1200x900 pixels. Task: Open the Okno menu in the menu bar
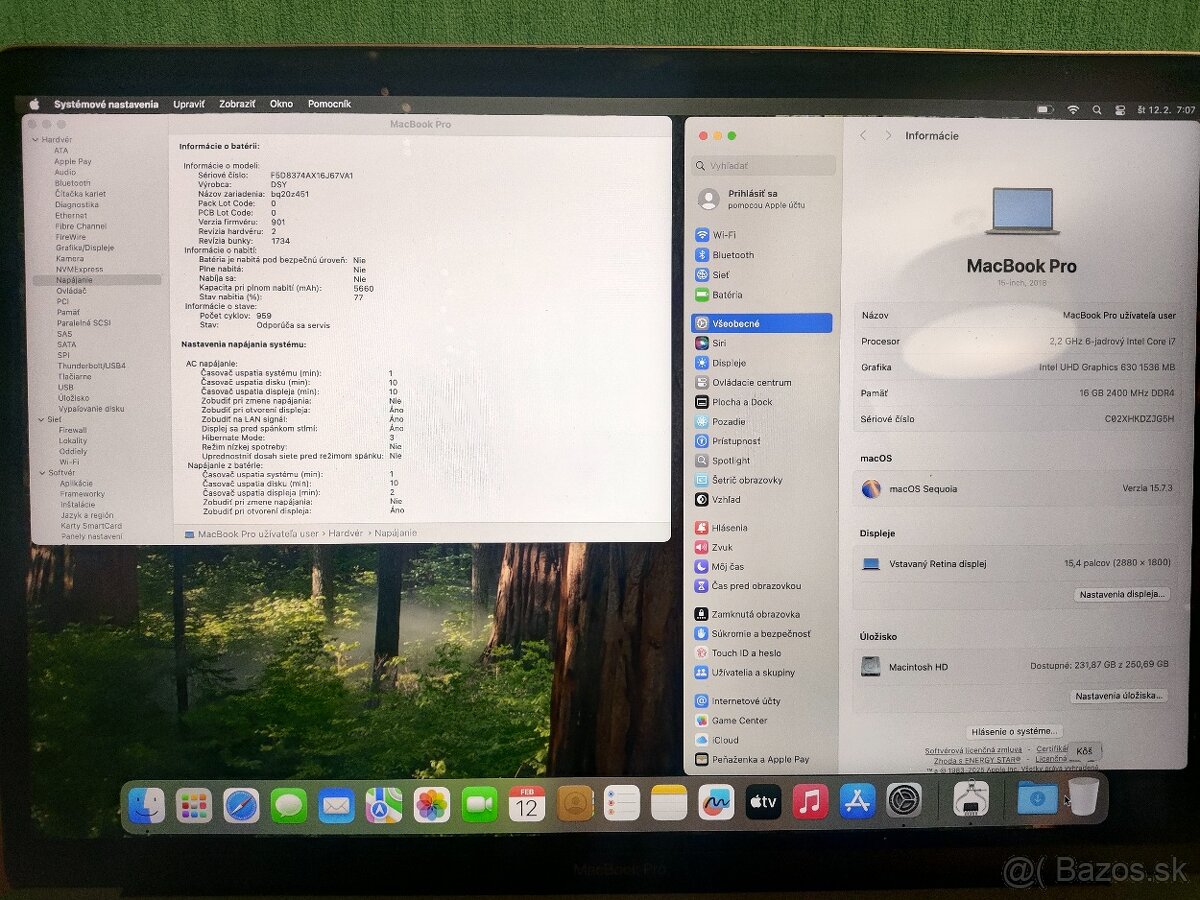point(280,103)
